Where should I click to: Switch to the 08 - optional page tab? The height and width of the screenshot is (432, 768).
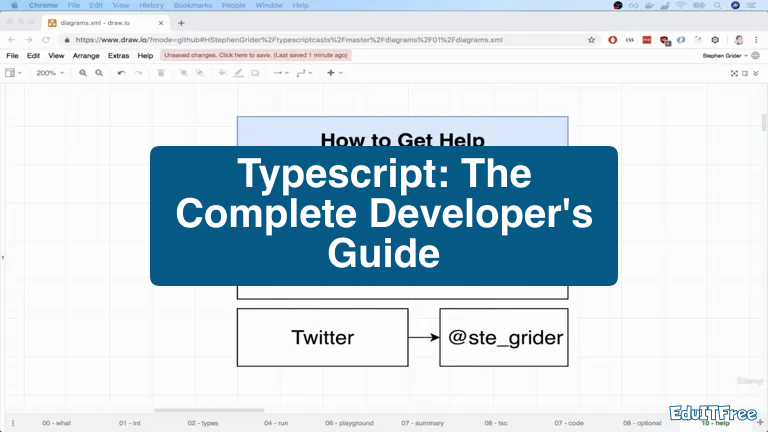642,423
